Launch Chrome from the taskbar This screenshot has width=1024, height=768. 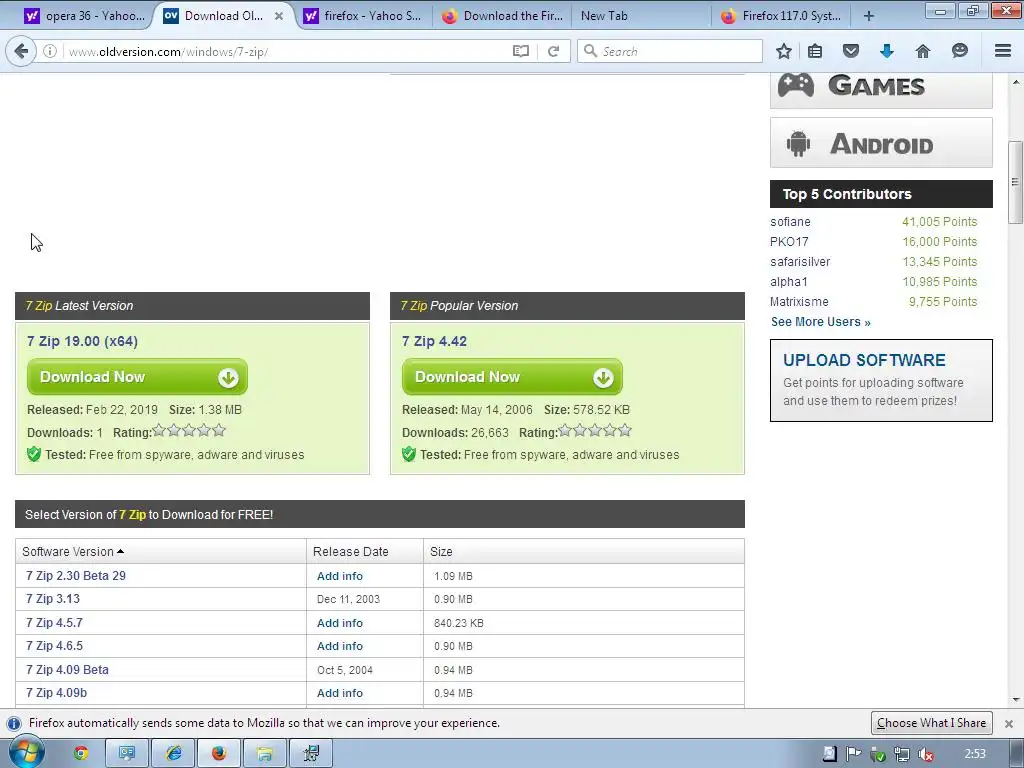(81, 753)
